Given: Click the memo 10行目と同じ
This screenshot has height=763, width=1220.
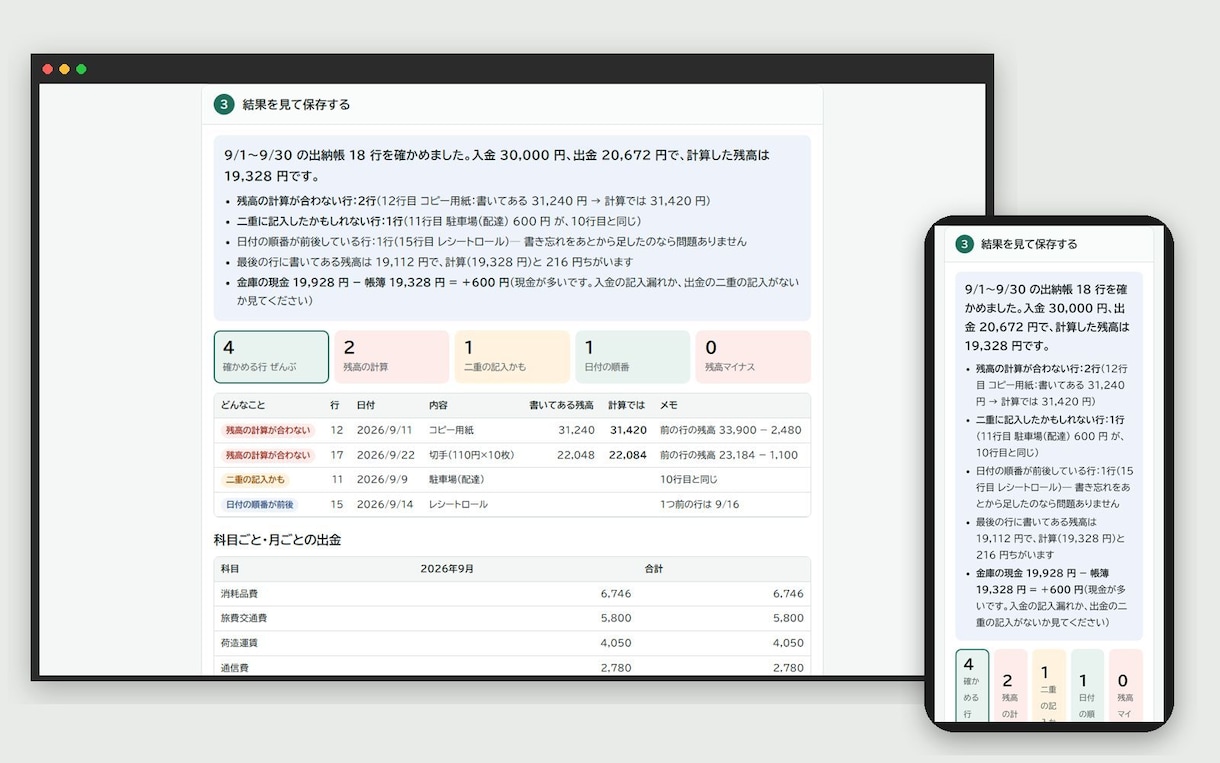Looking at the screenshot, I should click(688, 480).
